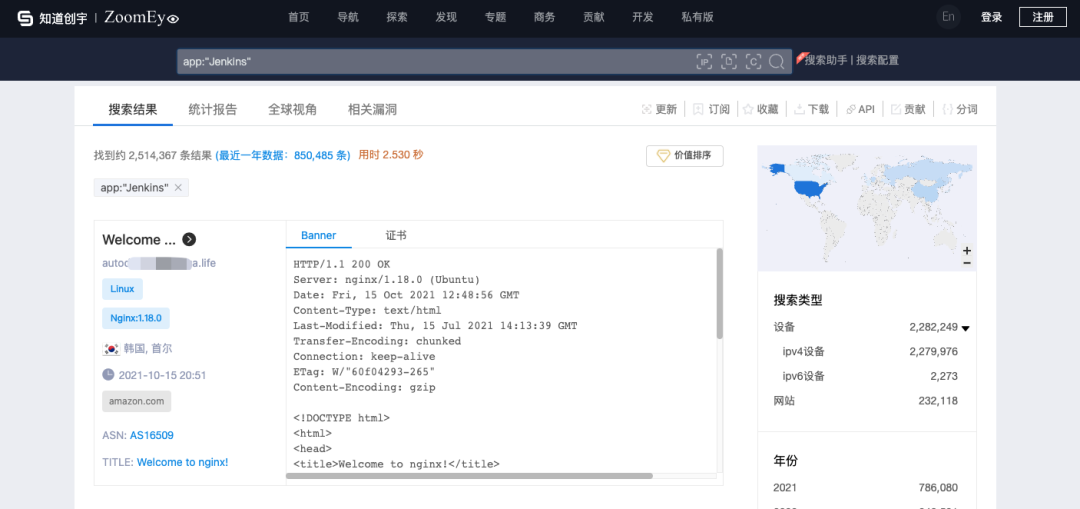Screen dimensions: 1080x509
Task: Click the 下载 download action
Action: point(811,109)
